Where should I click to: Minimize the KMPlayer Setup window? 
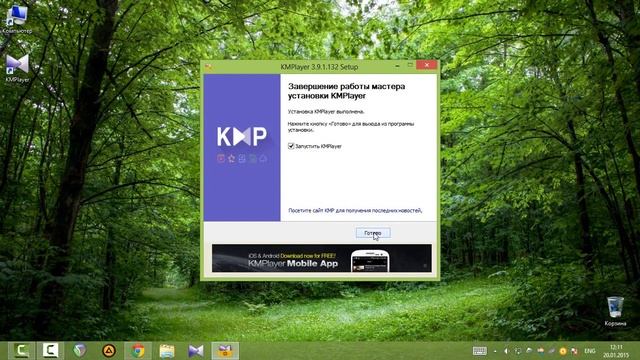point(397,65)
